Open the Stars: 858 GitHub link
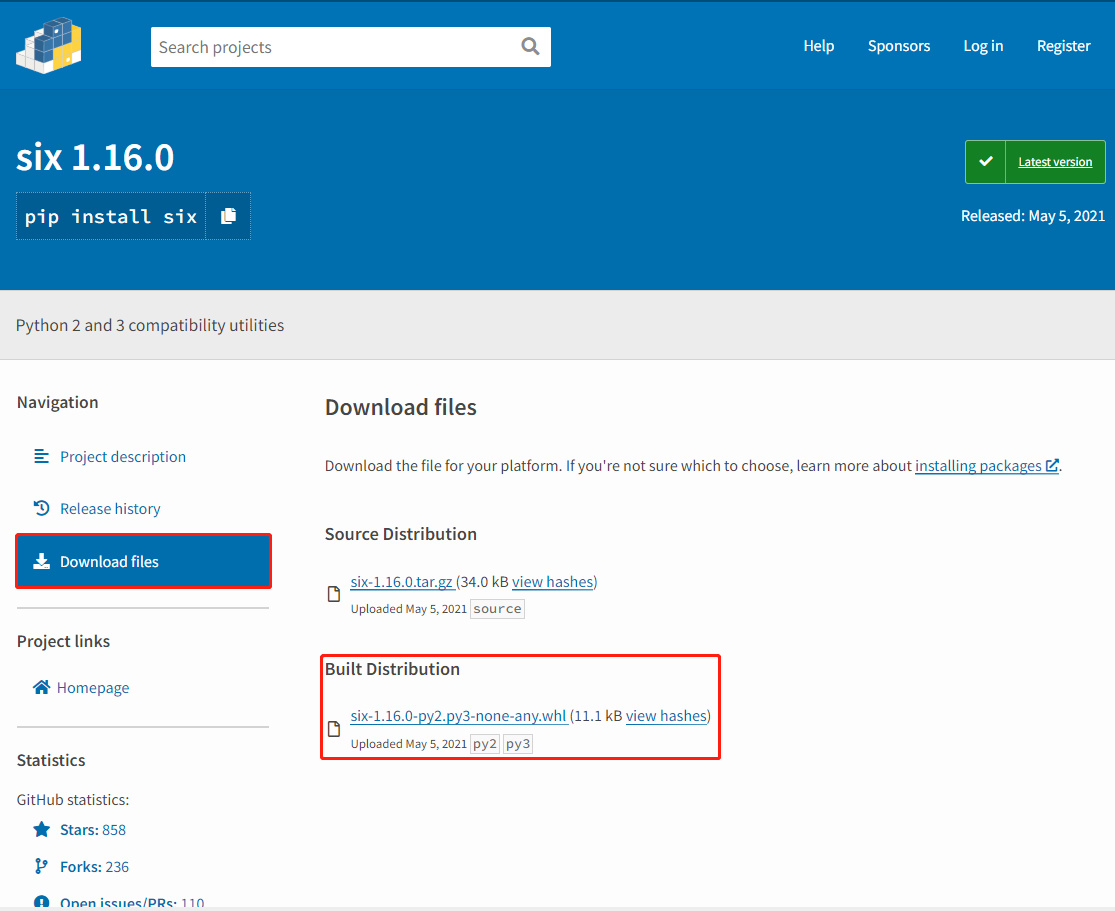1115x911 pixels. (x=93, y=830)
